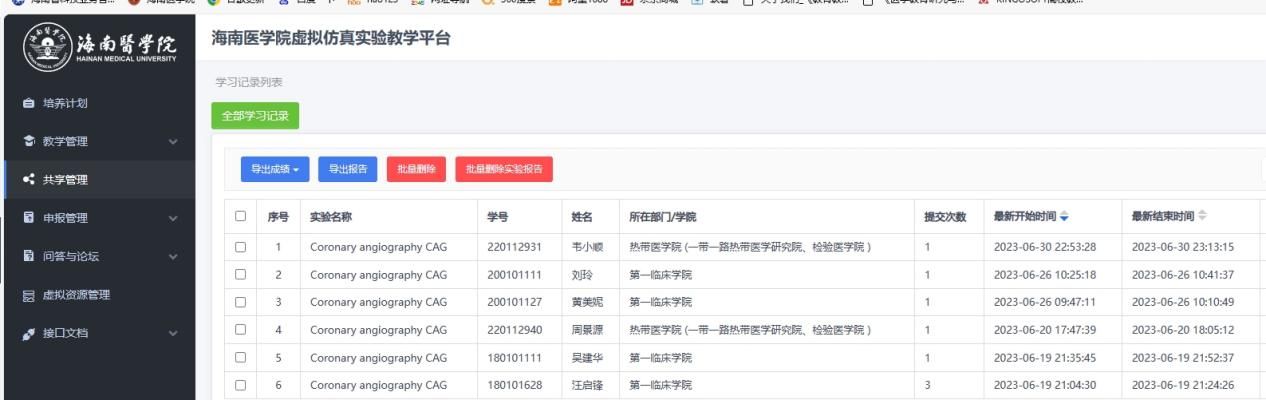Click the 批量删除实验报告 button
Viewport: 1266px width, 400px height.
click(503, 170)
